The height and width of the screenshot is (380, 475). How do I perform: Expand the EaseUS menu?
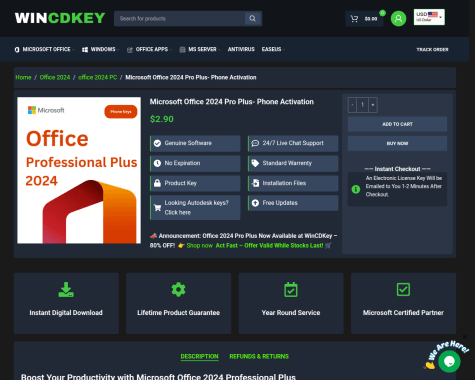[273, 49]
